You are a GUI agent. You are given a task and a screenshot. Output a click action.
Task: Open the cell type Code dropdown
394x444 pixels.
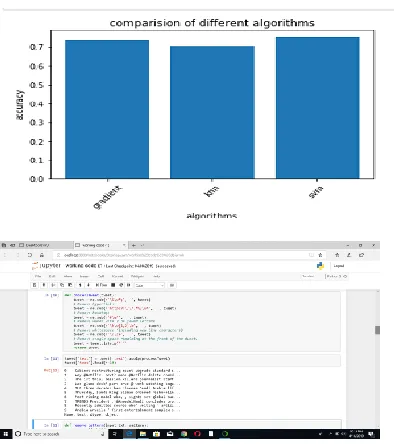150,285
